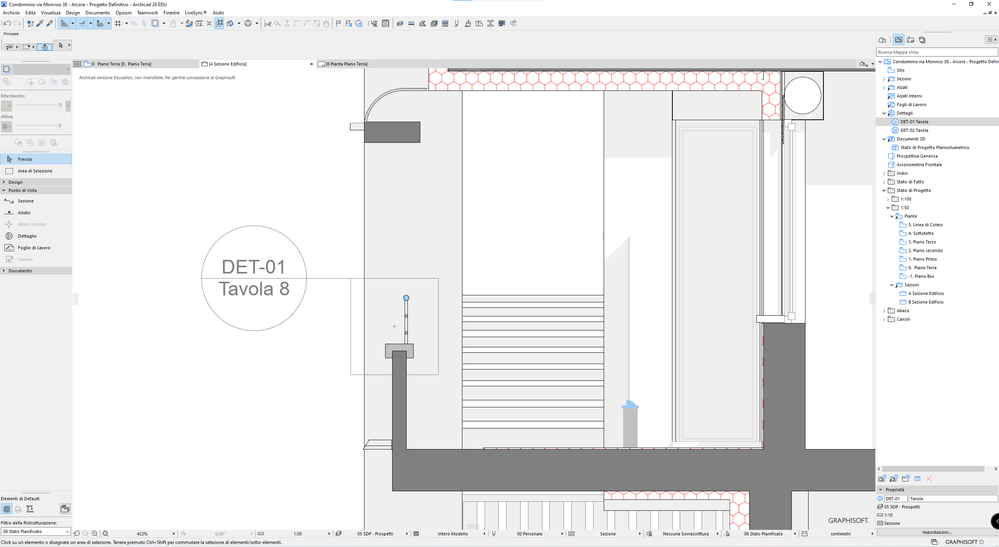Open DET-02 Tavola in the navigator
The height and width of the screenshot is (547, 999).
point(914,130)
